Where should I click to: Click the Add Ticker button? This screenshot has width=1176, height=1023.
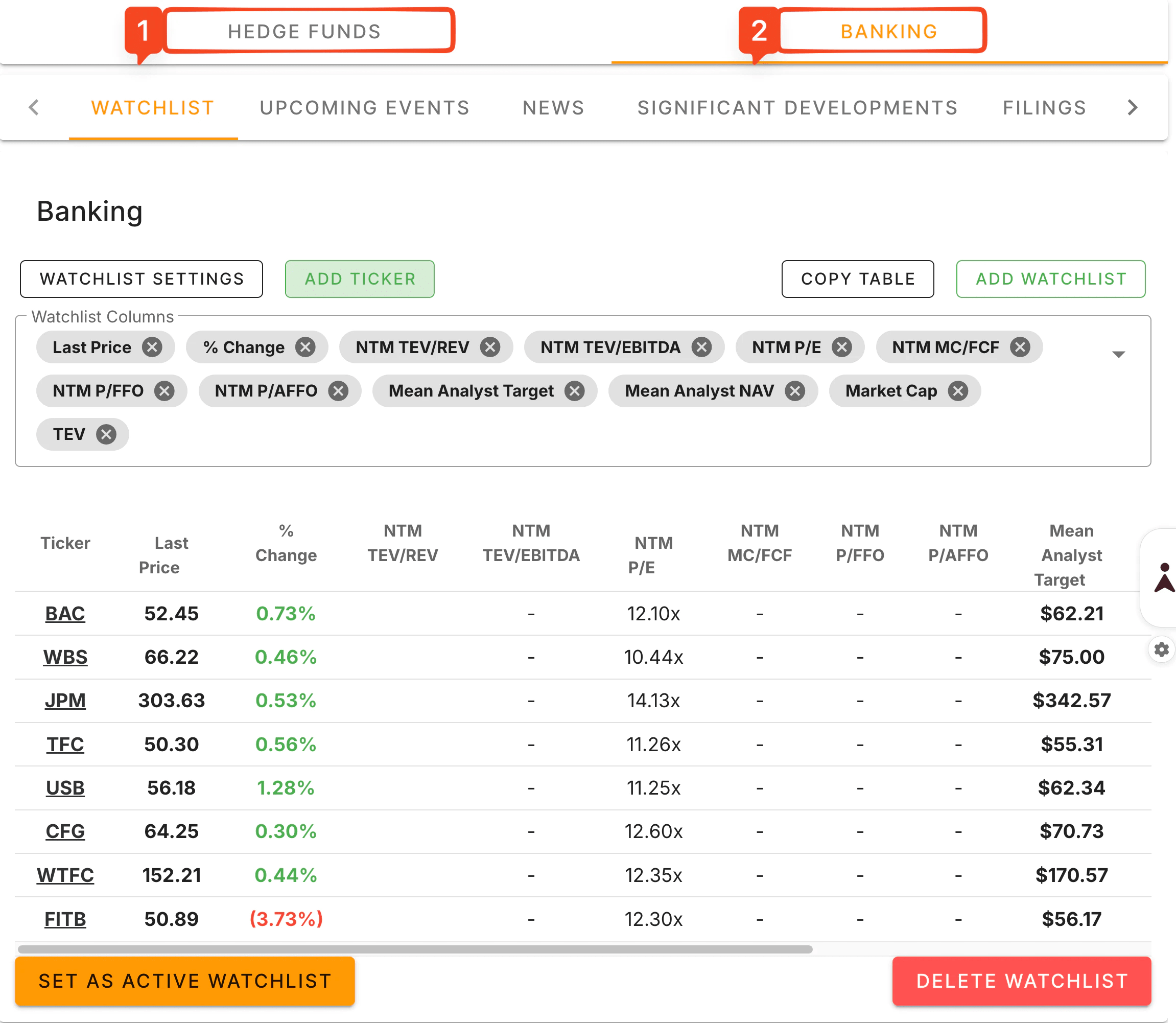pyautogui.click(x=360, y=279)
